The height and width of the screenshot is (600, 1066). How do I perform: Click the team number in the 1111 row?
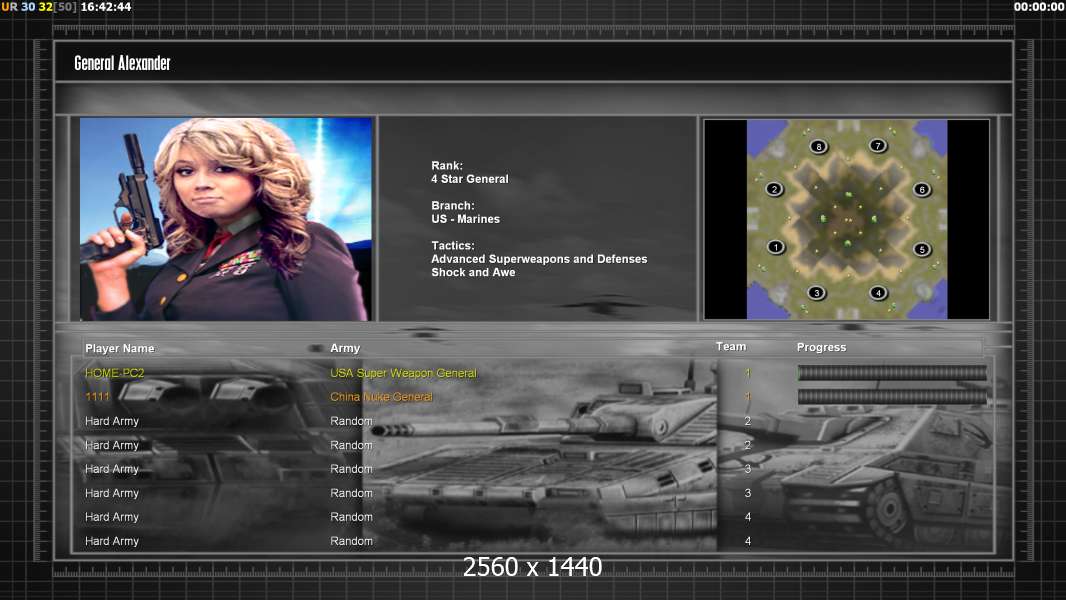pyautogui.click(x=747, y=397)
